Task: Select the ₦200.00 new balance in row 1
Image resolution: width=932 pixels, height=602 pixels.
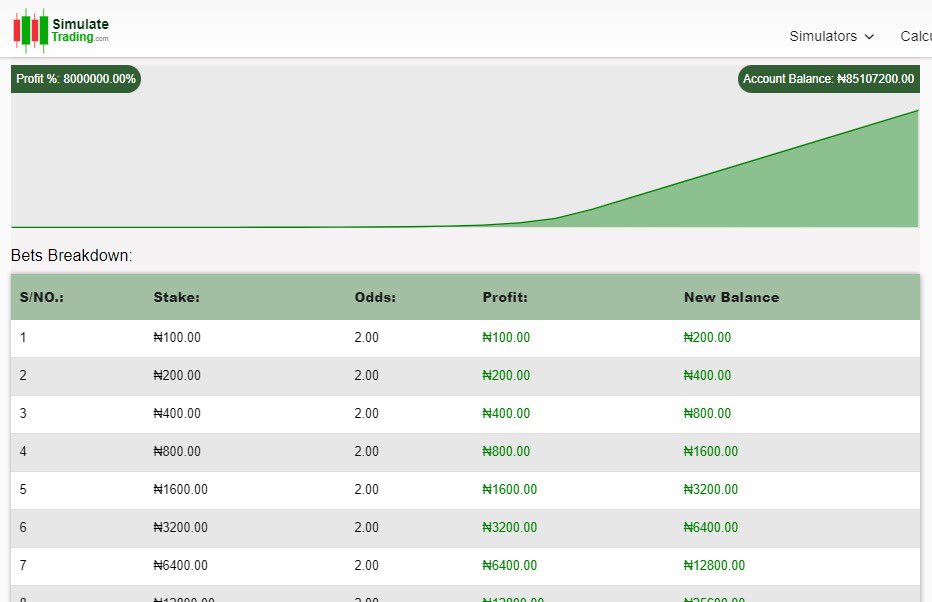Action: coord(707,338)
